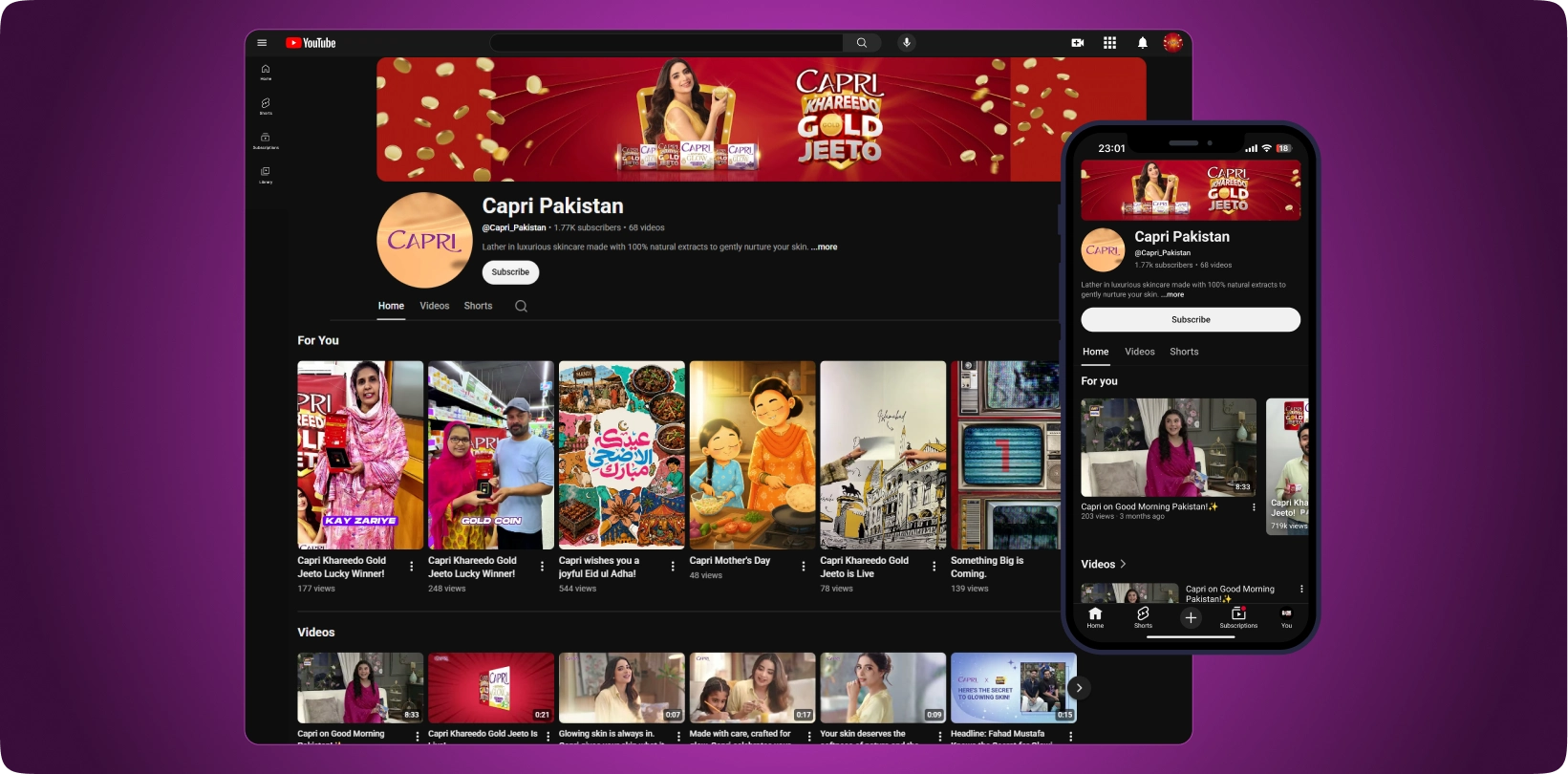Viewport: 1568px width, 774px height.
Task: Open the Create video camera icon
Action: (1078, 43)
